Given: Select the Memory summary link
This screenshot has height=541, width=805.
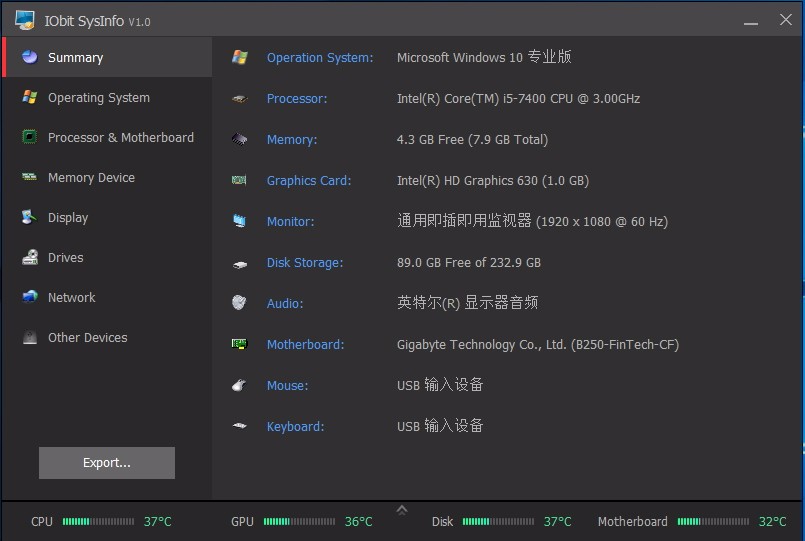Looking at the screenshot, I should click(292, 140).
